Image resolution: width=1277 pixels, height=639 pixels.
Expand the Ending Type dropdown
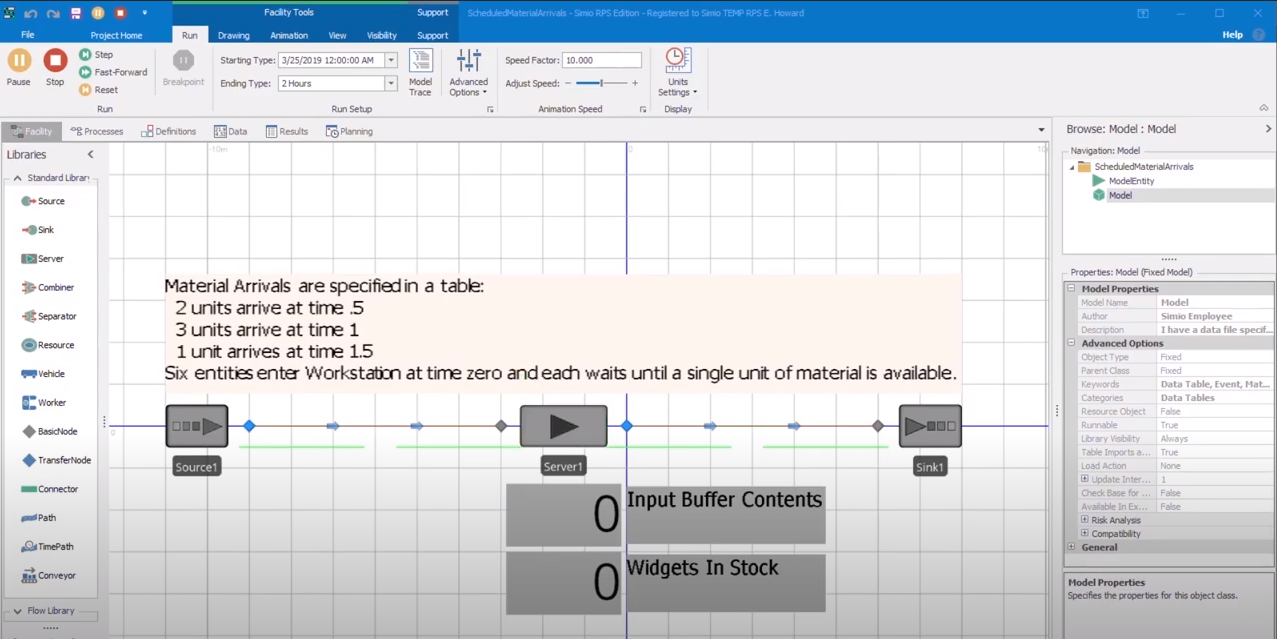pos(391,84)
